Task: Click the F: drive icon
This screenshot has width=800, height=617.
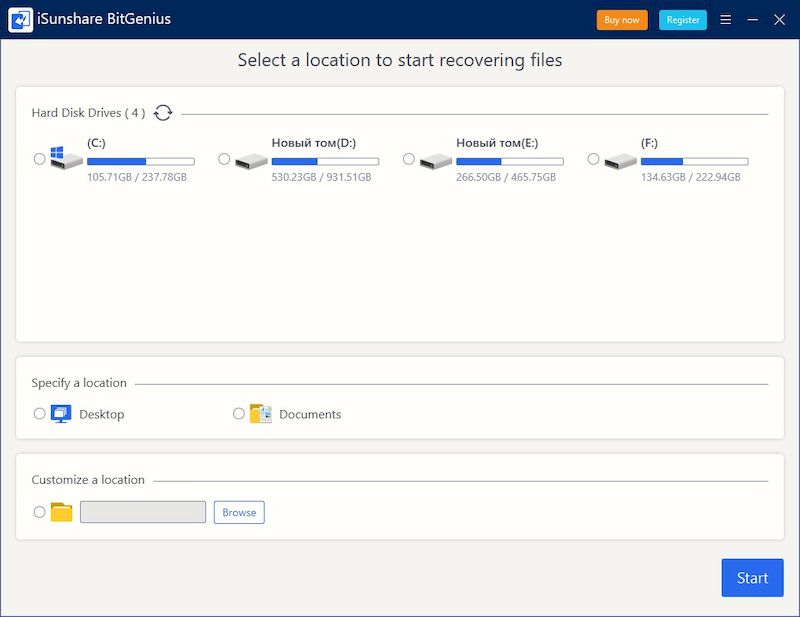Action: 620,160
